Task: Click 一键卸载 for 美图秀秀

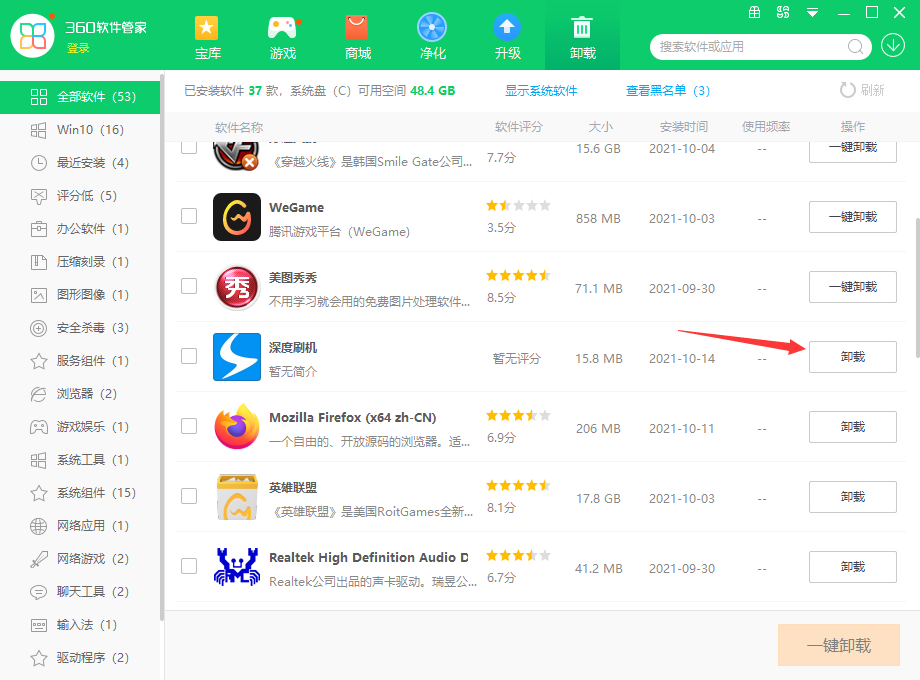Action: coord(853,287)
